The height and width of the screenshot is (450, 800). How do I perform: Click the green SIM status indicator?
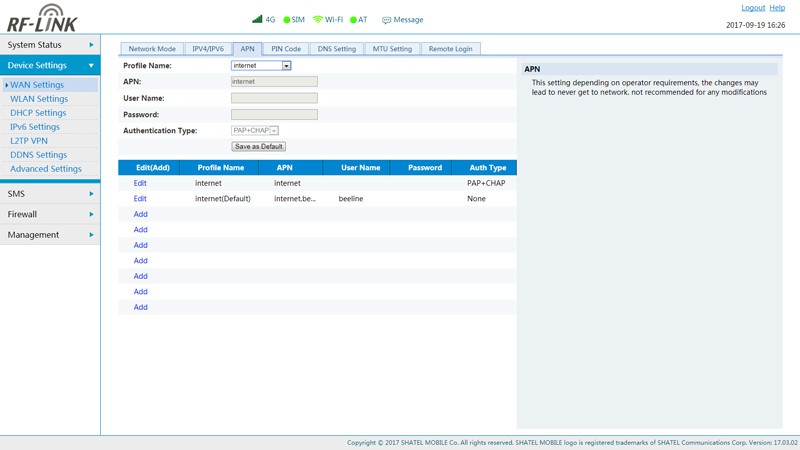tap(287, 19)
